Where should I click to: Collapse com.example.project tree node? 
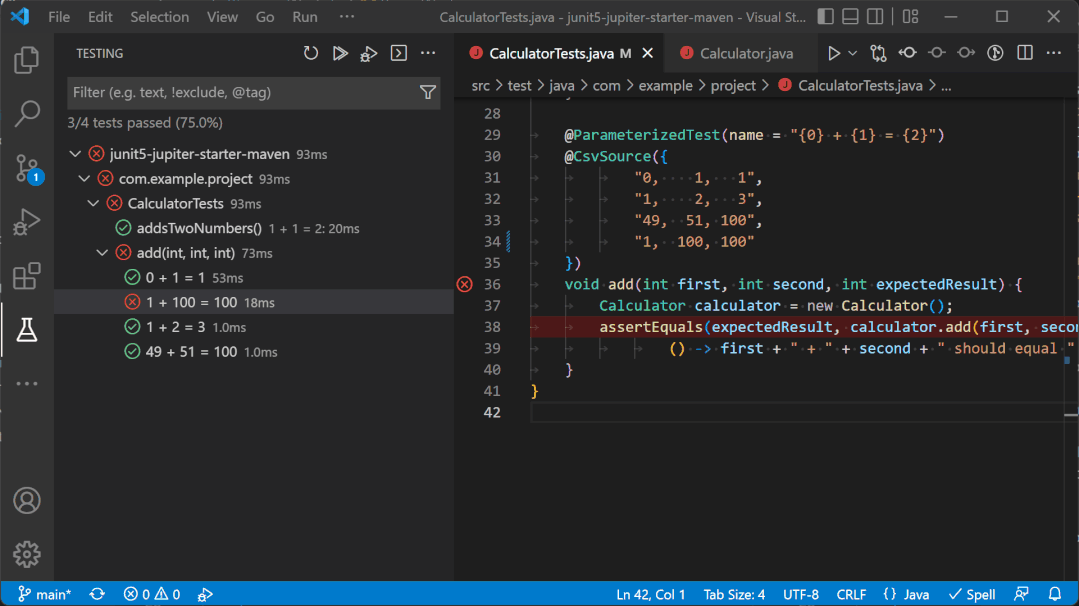[x=84, y=179]
